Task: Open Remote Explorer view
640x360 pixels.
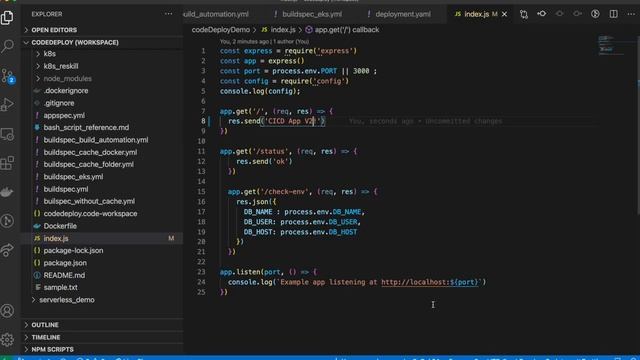Action: click(x=7, y=134)
